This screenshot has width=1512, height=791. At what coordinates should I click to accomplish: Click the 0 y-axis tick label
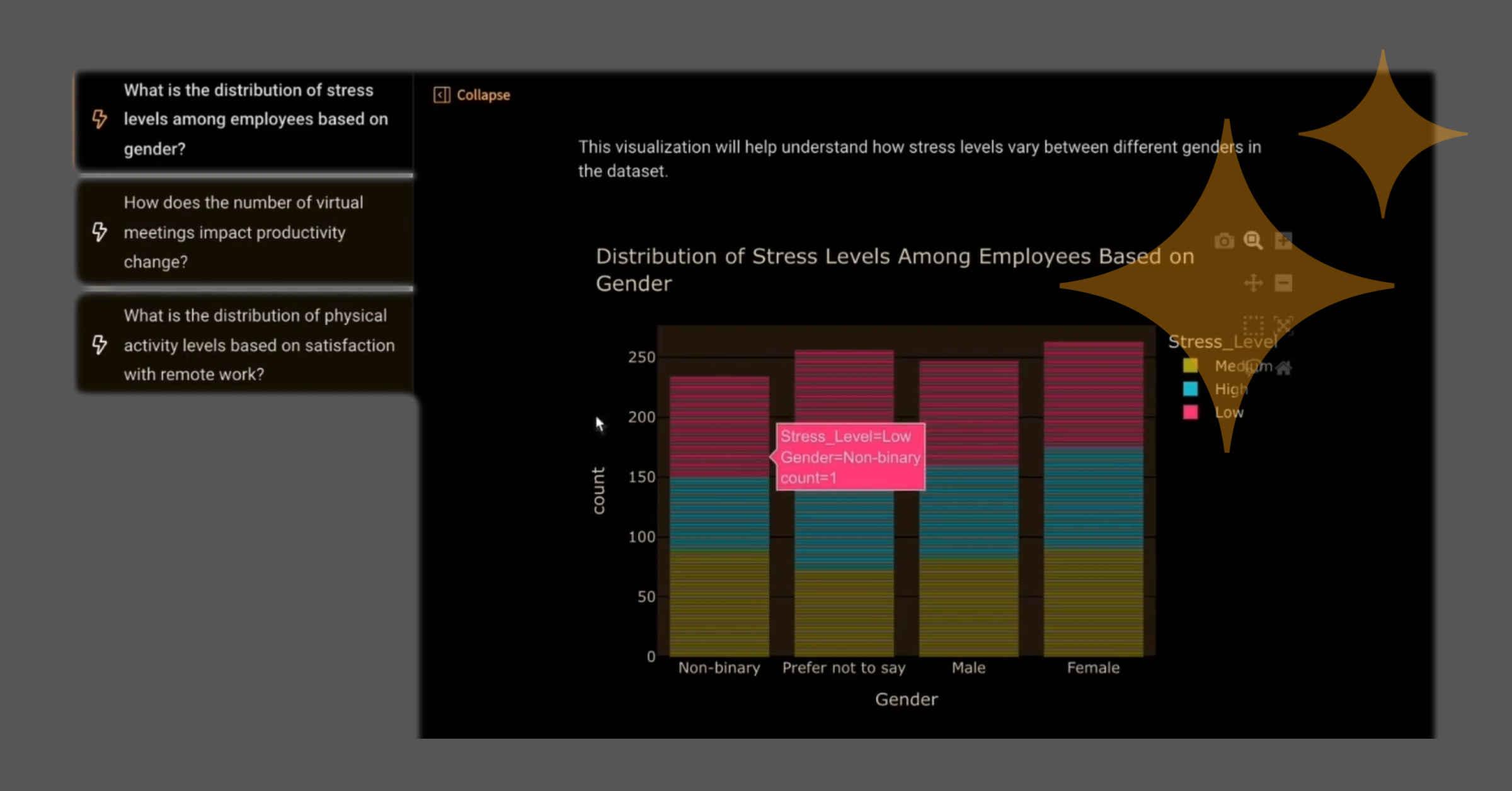(x=651, y=656)
